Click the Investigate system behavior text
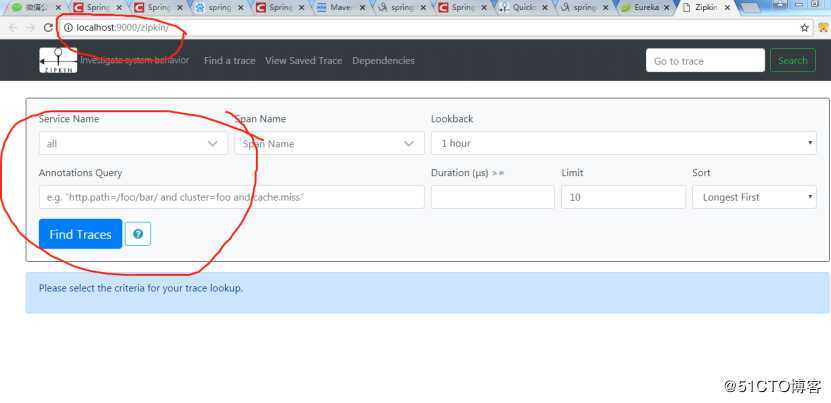Screen dimensions: 831x403 135,60
